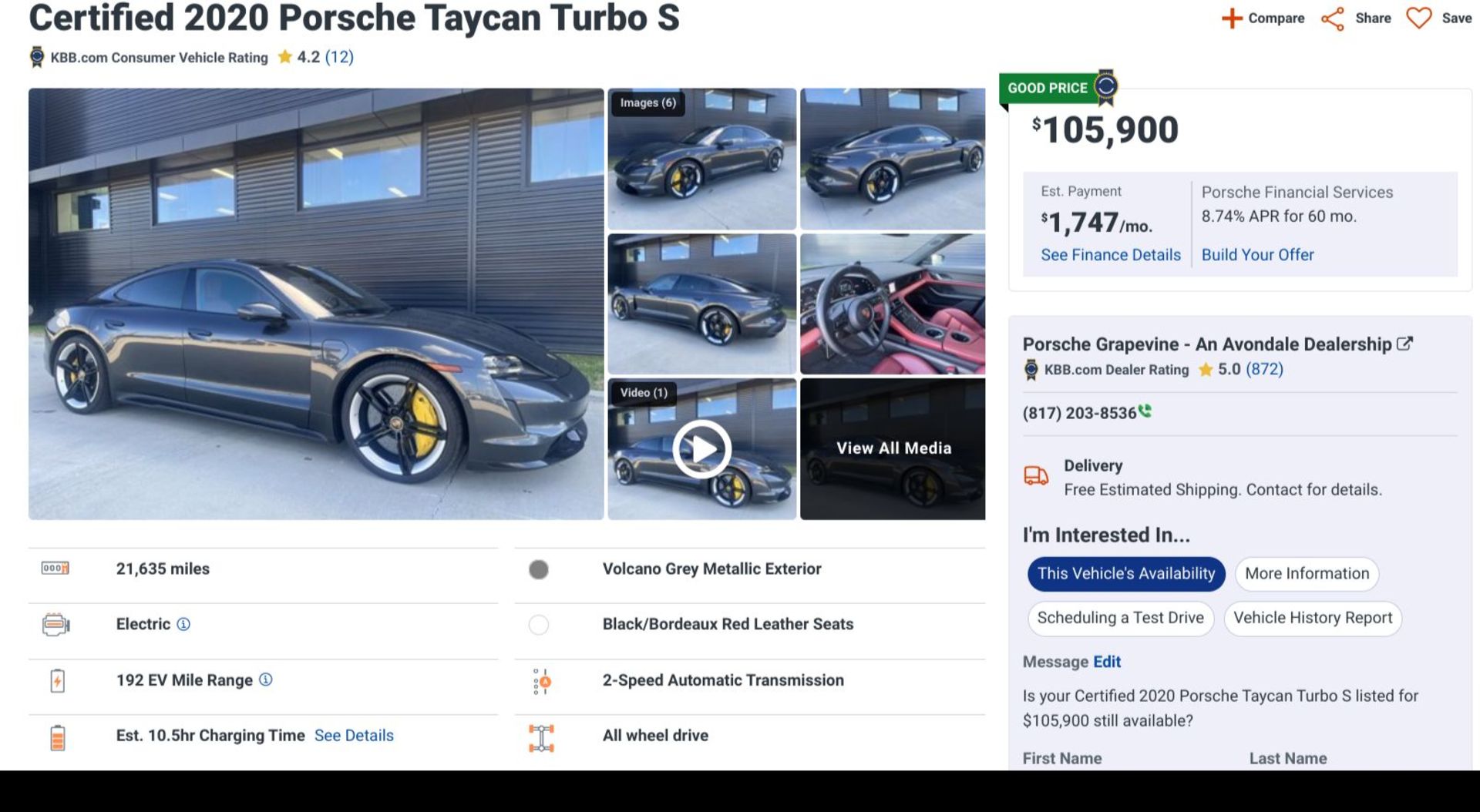Click the odometer mileage icon
Viewport: 1480px width, 812px height.
(x=55, y=569)
